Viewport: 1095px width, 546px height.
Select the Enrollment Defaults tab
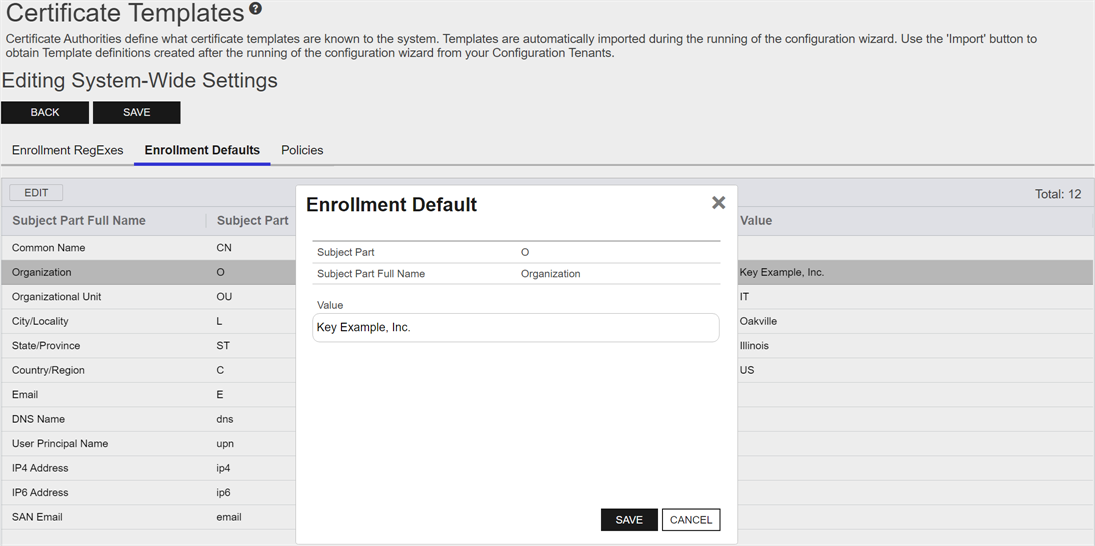(x=202, y=150)
